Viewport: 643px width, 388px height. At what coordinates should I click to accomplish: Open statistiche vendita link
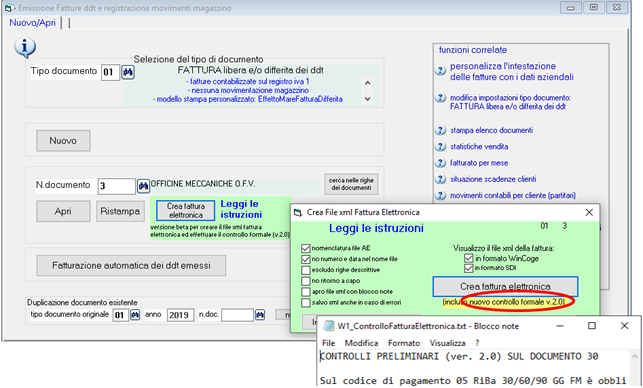pyautogui.click(x=479, y=146)
